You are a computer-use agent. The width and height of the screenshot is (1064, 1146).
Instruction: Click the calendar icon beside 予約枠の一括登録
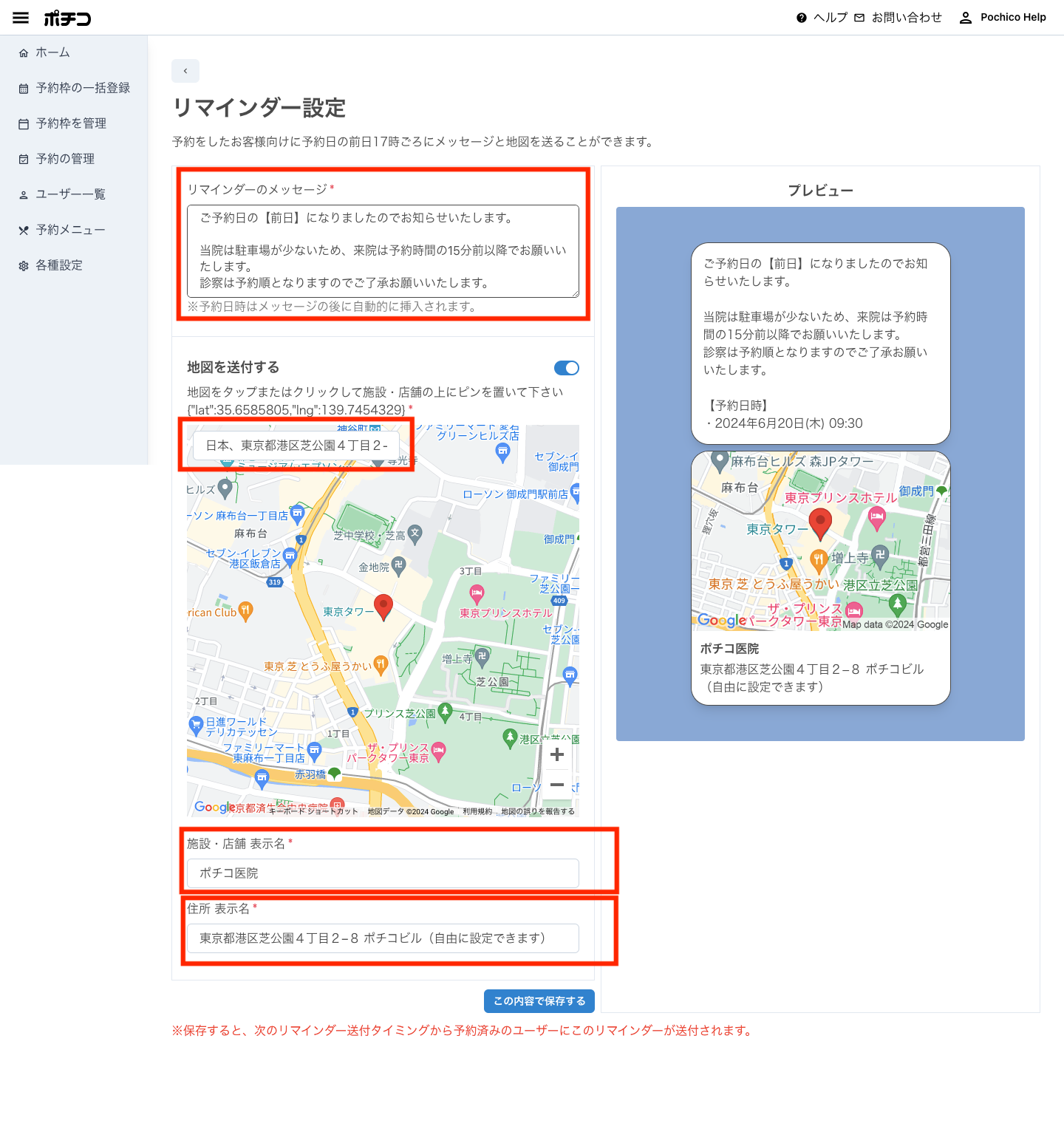tap(24, 89)
